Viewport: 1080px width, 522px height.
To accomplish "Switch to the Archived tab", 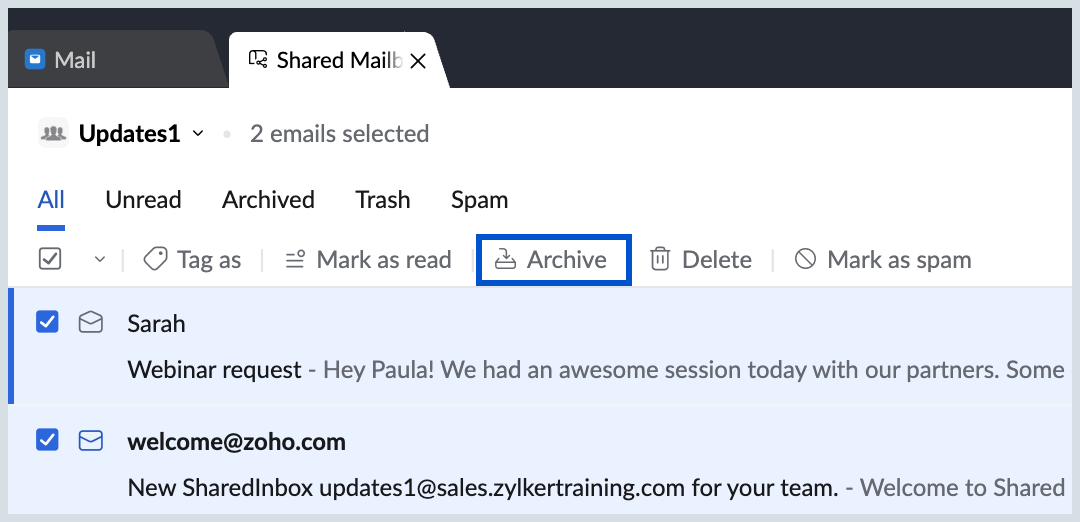I will (268, 200).
